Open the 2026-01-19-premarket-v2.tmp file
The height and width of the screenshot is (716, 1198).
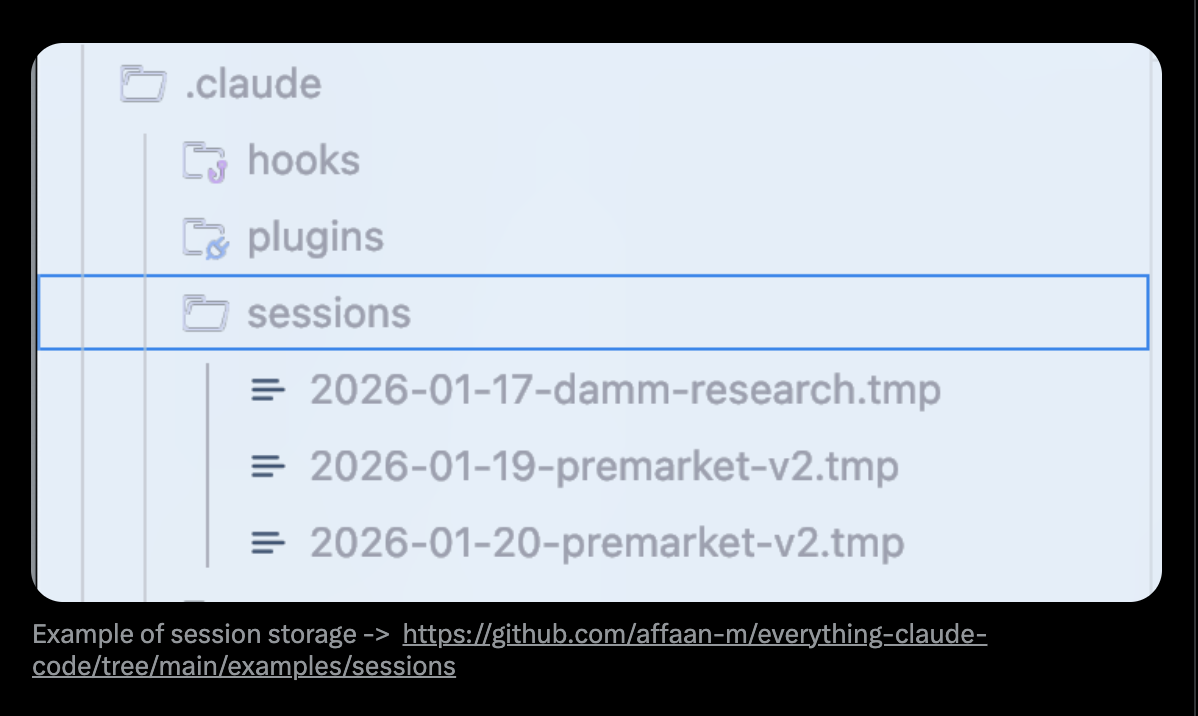[x=604, y=466]
